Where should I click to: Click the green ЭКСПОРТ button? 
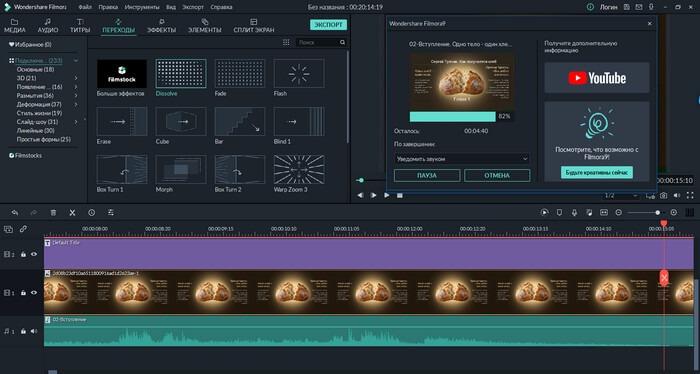[329, 25]
